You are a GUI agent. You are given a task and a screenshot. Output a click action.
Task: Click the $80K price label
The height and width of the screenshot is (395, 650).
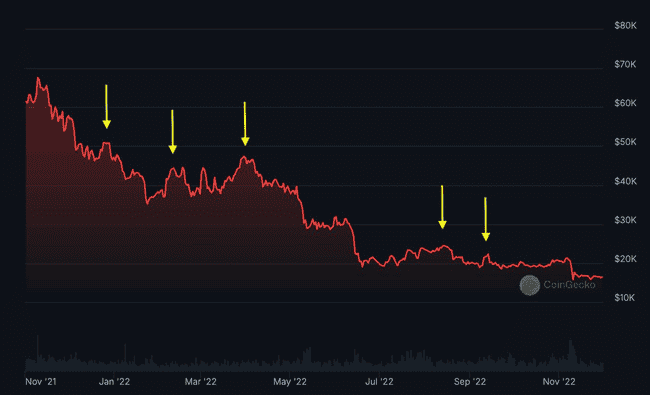point(625,26)
